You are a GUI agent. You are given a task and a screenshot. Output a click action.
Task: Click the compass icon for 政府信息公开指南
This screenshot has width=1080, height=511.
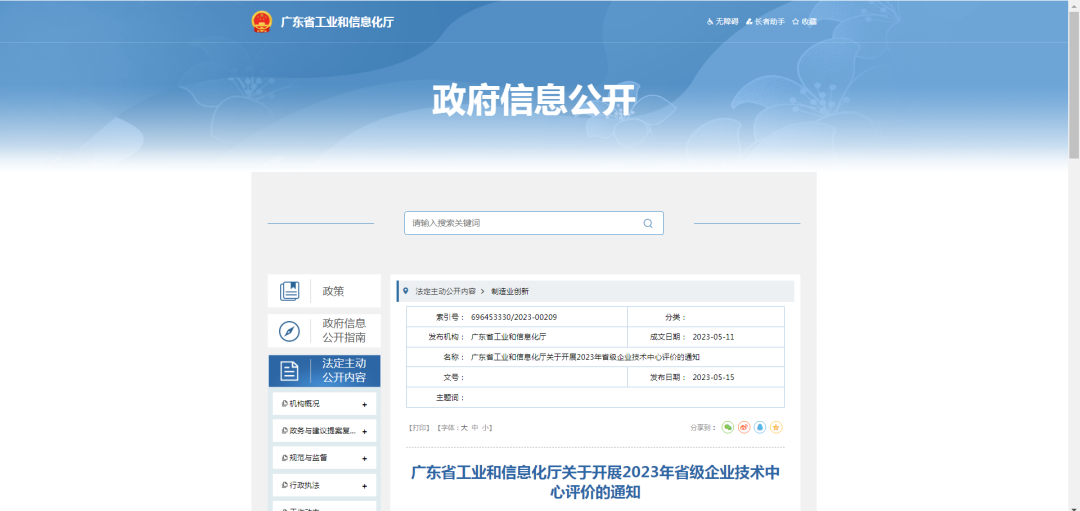[x=289, y=331]
